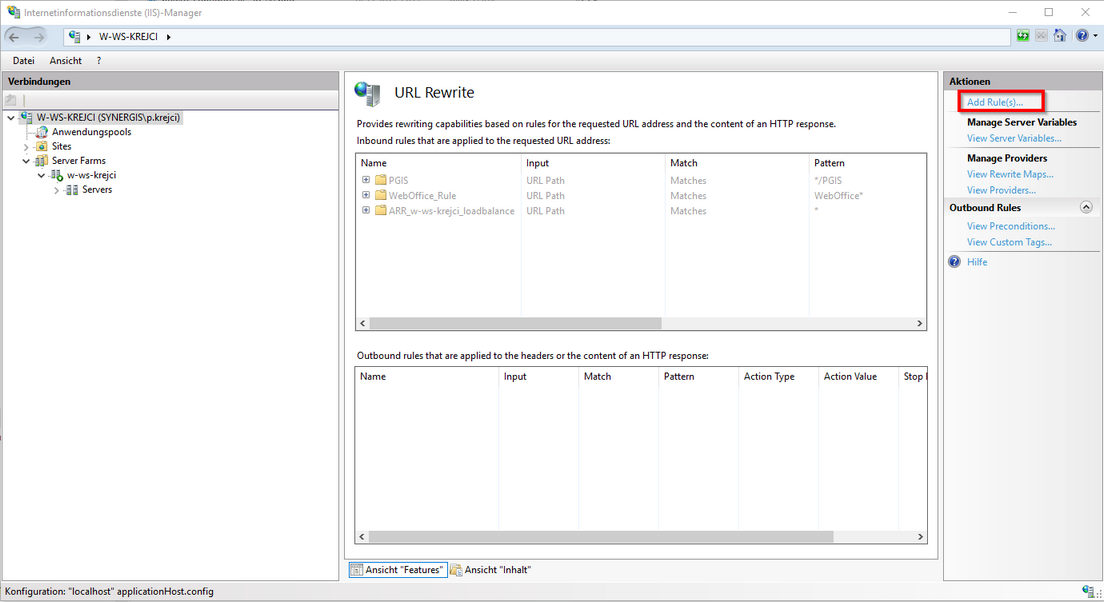Viewport: 1104px width, 602px height.
Task: Expand the PGIS rule entry
Action: pos(366,180)
